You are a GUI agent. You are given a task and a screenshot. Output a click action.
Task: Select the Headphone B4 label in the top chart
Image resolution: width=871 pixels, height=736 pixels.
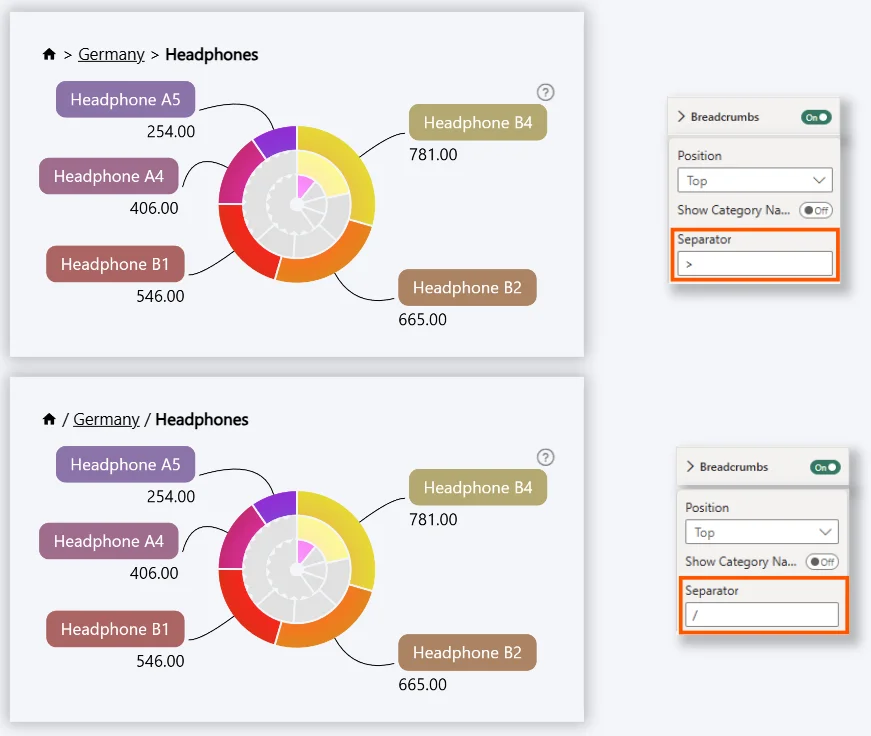477,123
